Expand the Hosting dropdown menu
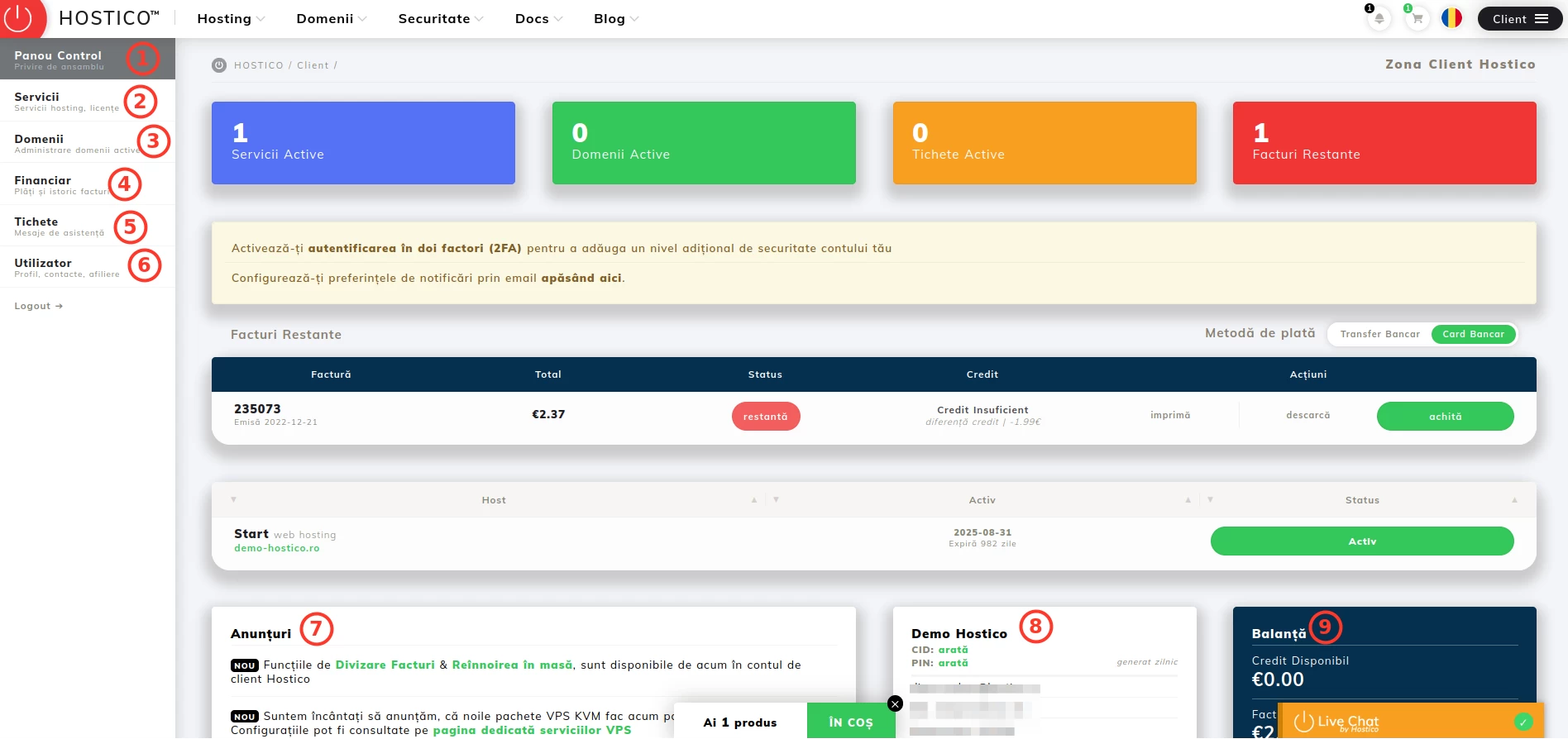Screen dimensions: 1568x739 pos(231,19)
